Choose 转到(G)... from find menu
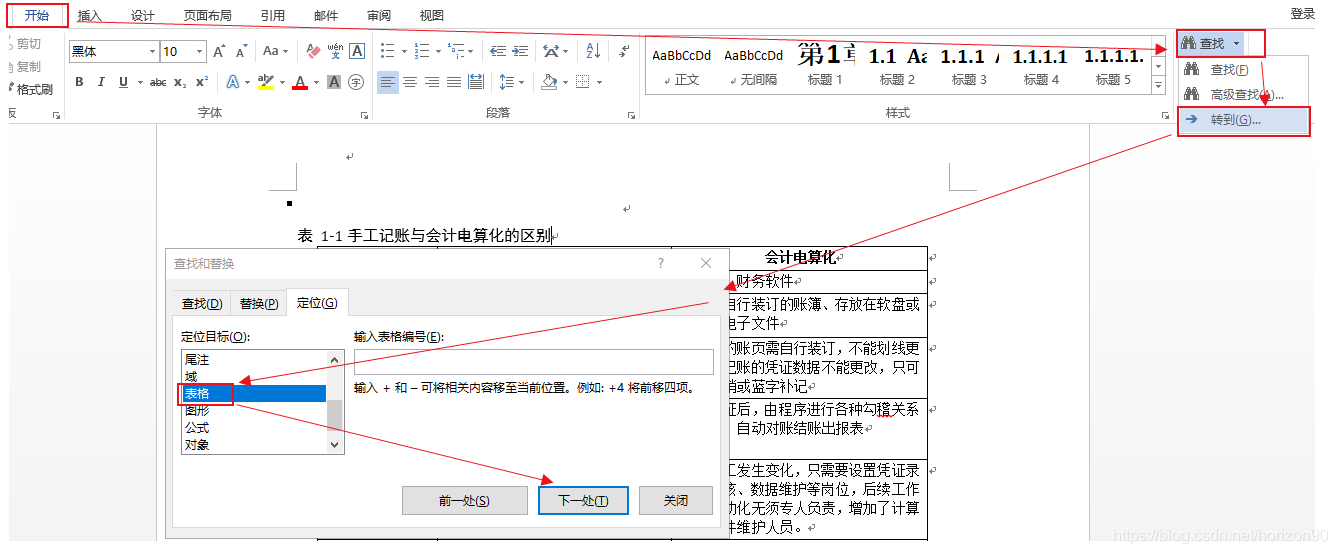Image resolution: width=1338 pixels, height=554 pixels. tap(1243, 120)
